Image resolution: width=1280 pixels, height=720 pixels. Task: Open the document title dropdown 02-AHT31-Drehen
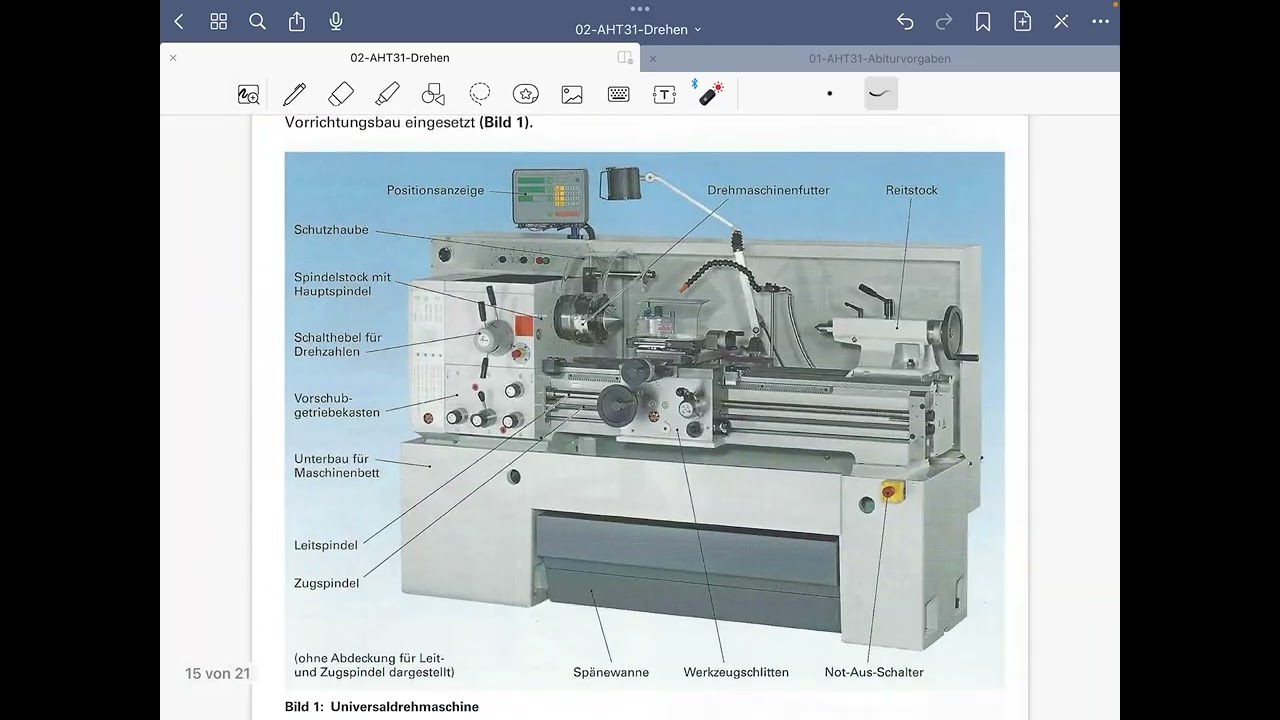(639, 30)
